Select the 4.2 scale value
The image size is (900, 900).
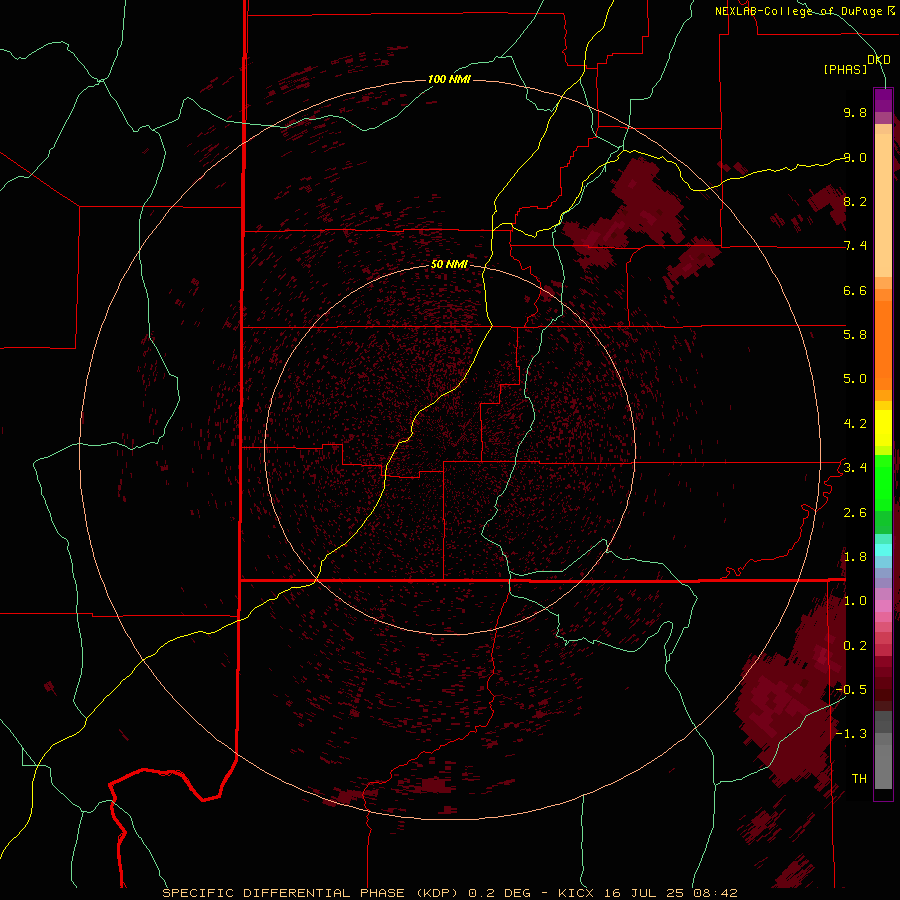coord(855,424)
